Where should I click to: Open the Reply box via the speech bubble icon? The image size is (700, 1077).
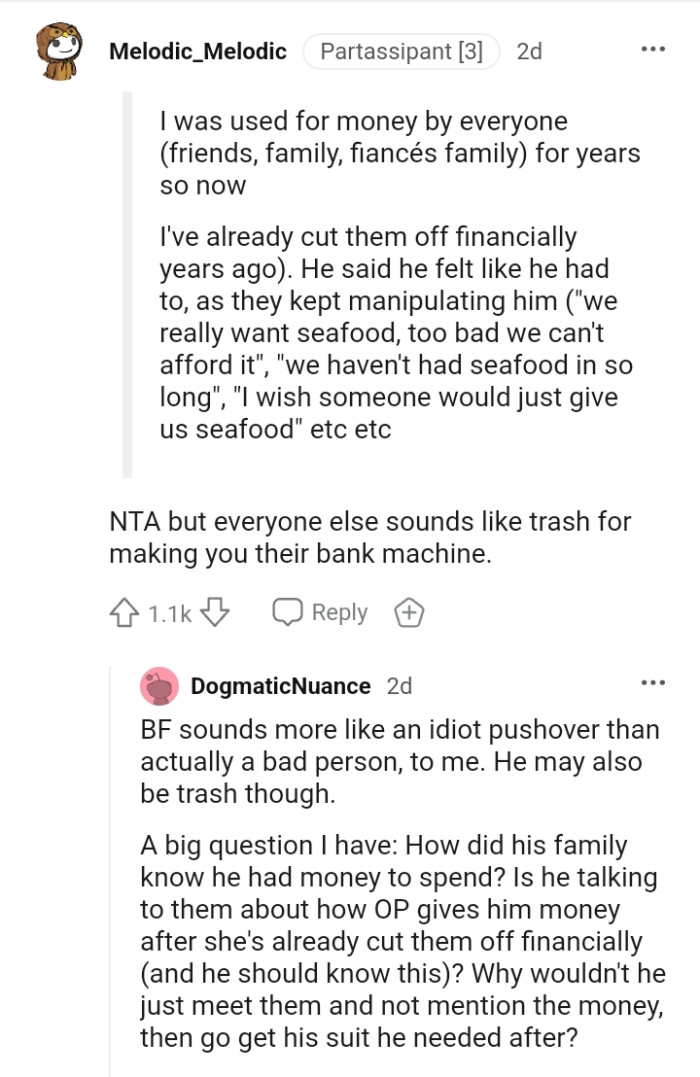[290, 611]
